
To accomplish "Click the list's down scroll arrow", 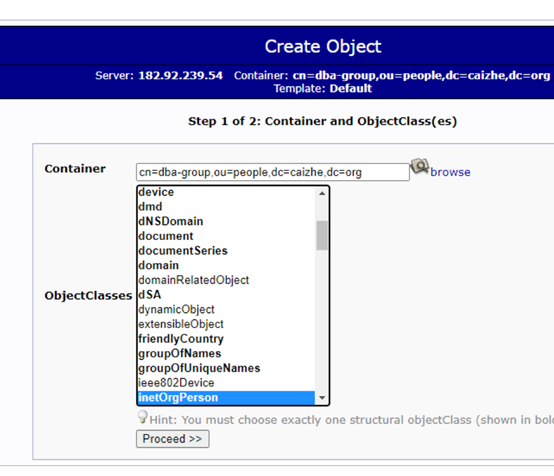I will point(322,398).
